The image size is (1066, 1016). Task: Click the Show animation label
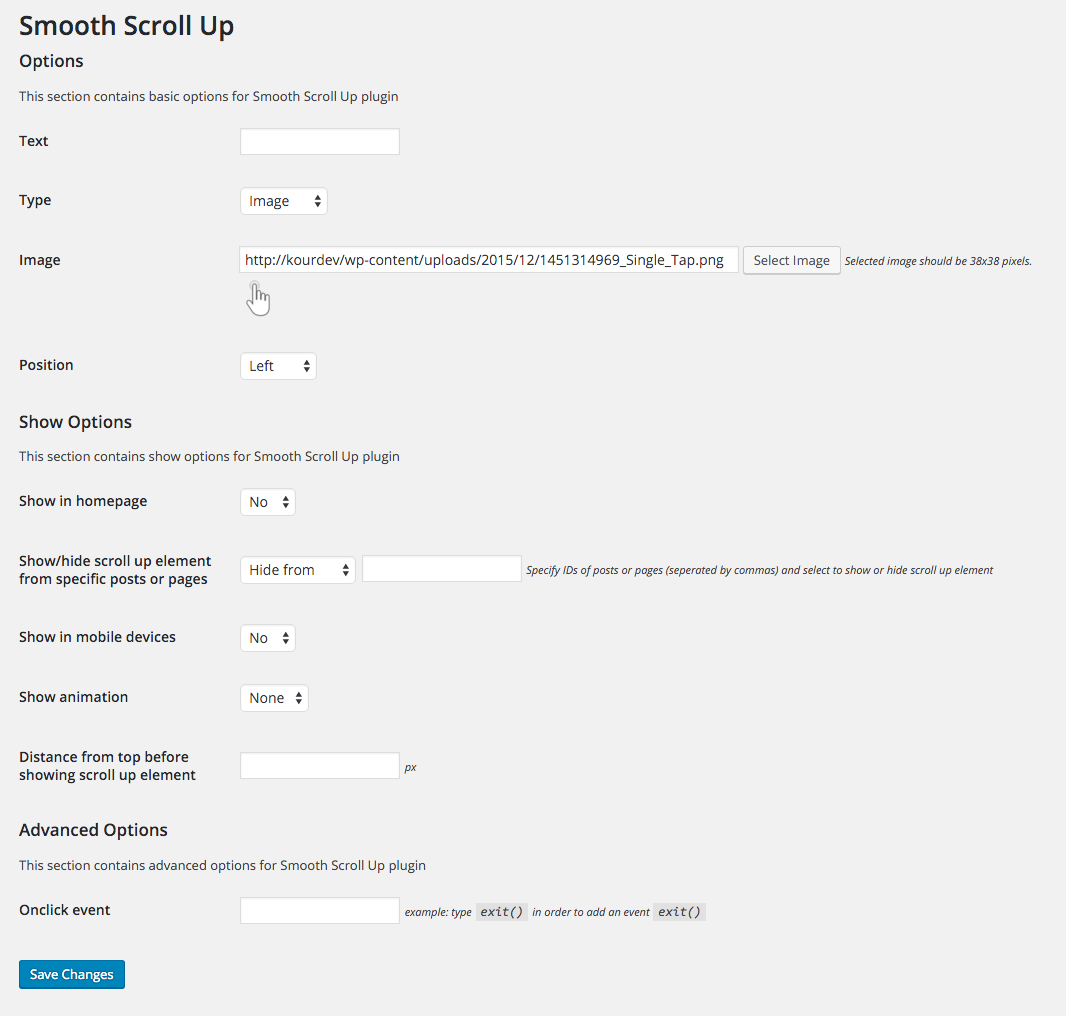[74, 697]
